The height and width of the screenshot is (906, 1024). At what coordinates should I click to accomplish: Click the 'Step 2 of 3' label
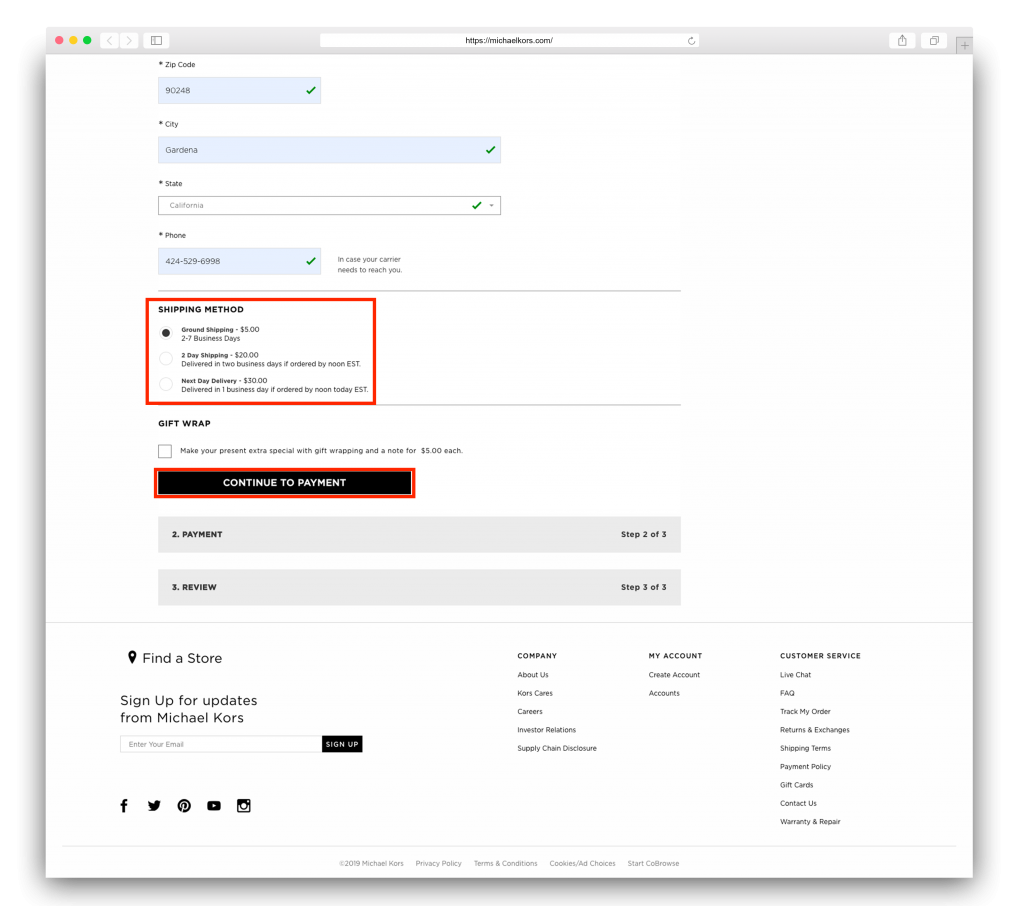(643, 534)
